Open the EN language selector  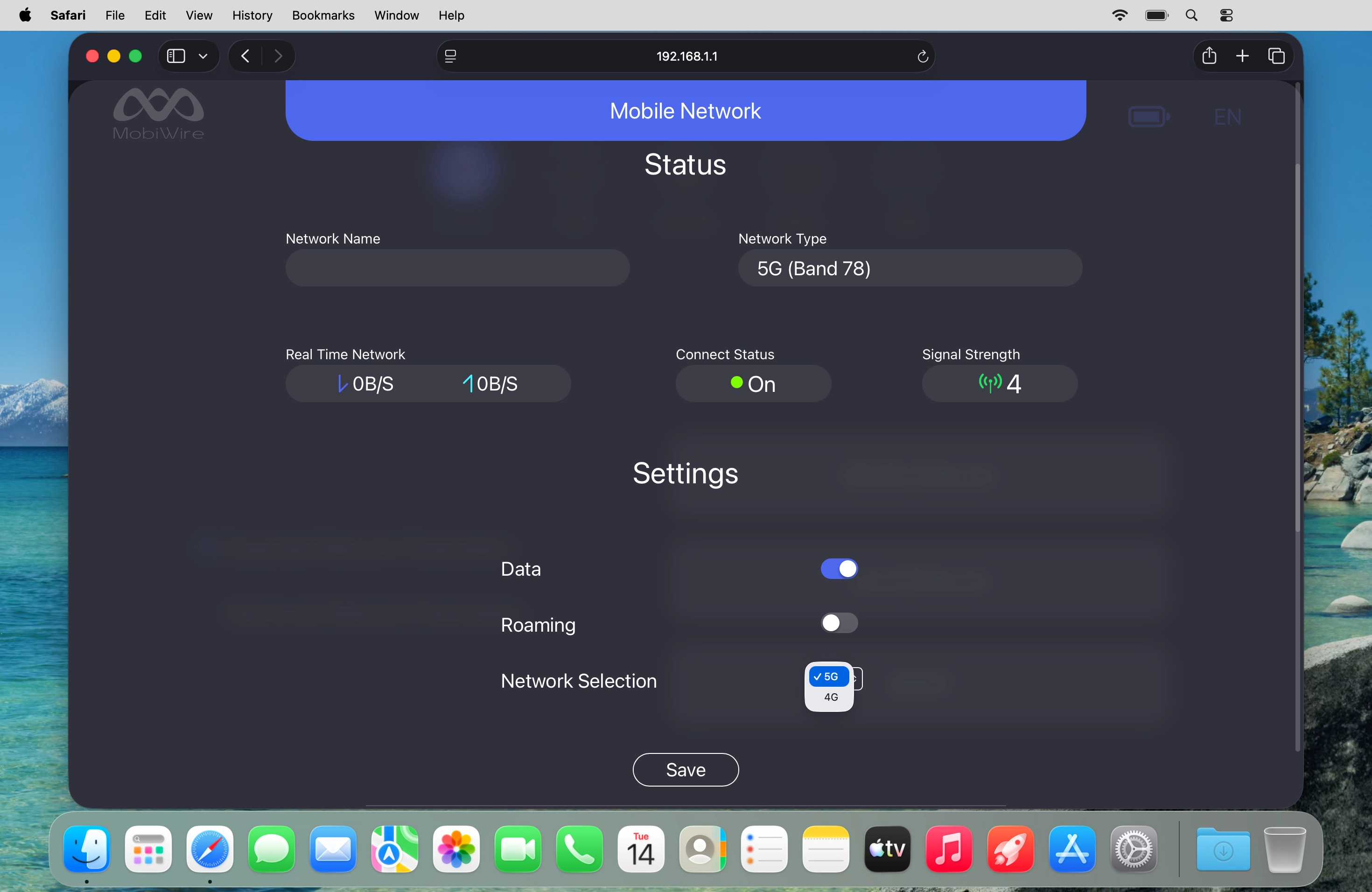1227,115
